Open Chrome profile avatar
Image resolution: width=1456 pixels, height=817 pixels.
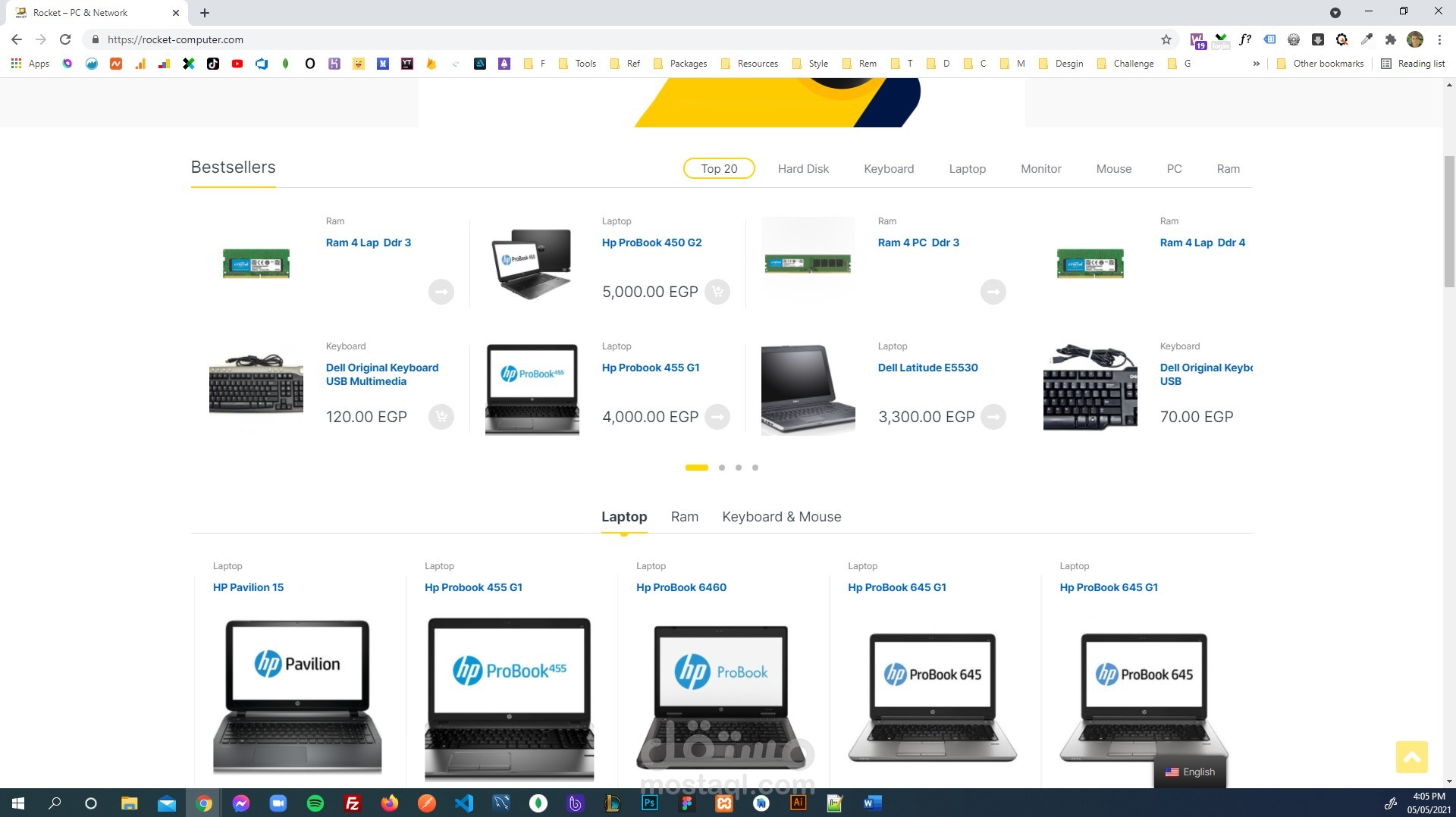coord(1415,39)
